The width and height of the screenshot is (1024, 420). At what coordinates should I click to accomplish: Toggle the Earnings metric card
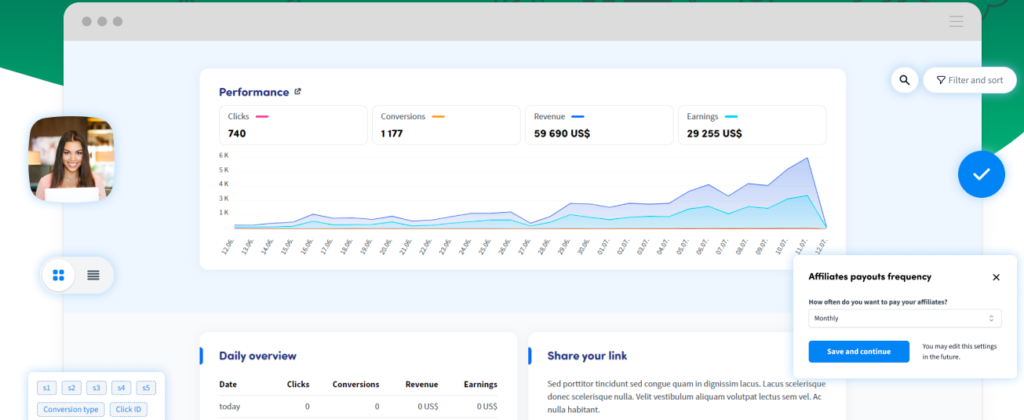(x=752, y=125)
